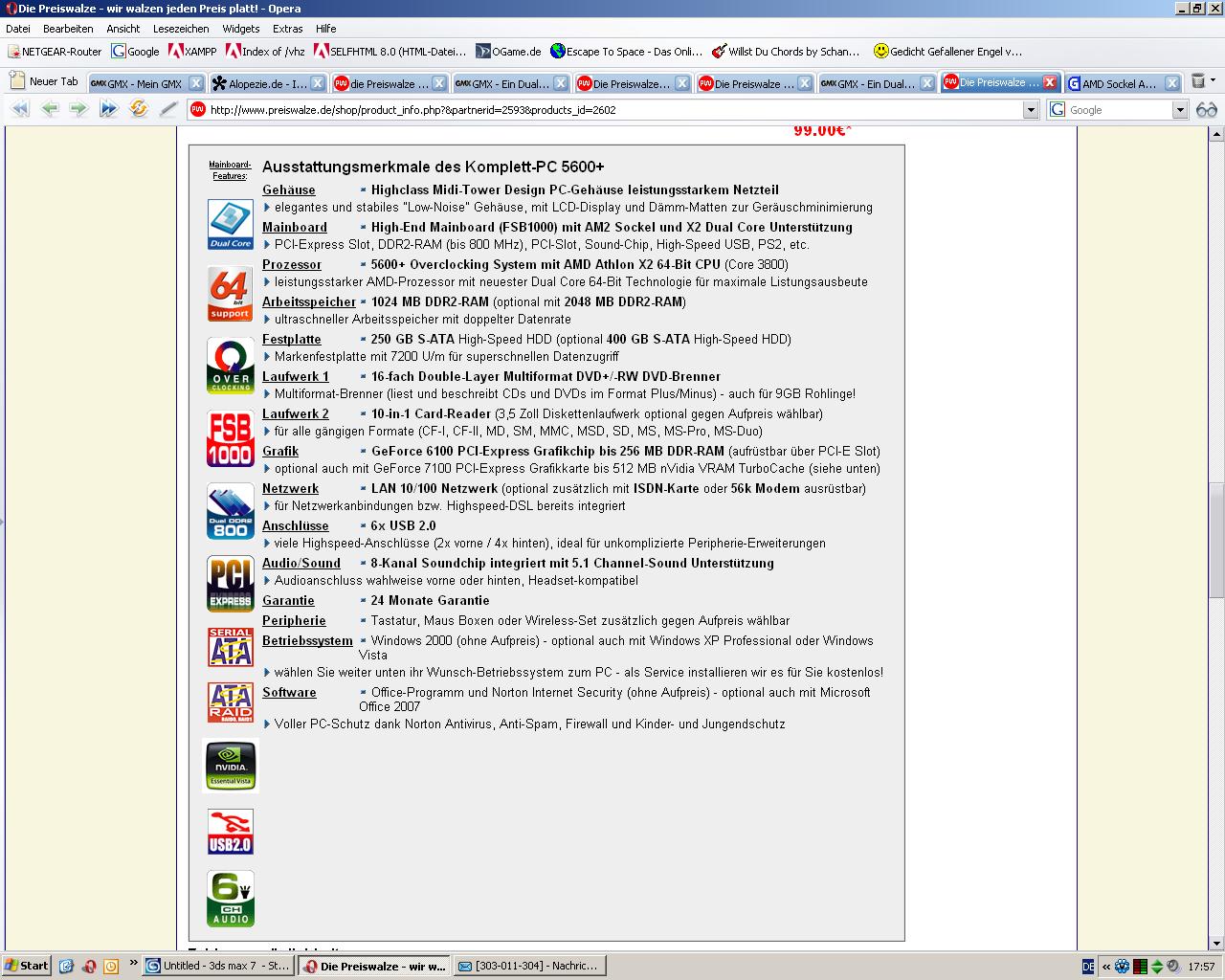The image size is (1225, 980).
Task: Click the NVIDIA Essential Vista badge
Action: coord(231,765)
